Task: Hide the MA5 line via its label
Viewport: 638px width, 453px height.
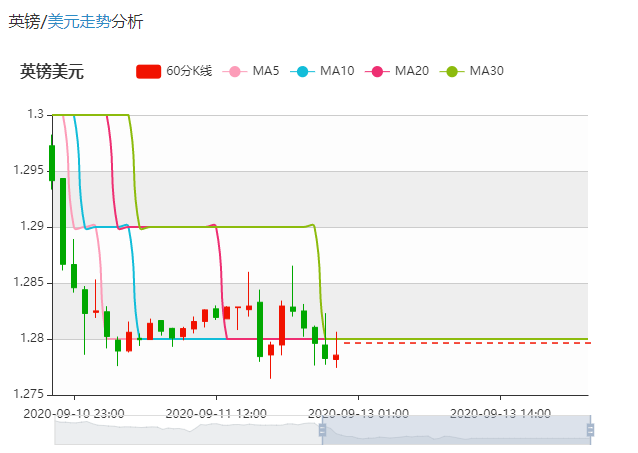Action: 265,71
